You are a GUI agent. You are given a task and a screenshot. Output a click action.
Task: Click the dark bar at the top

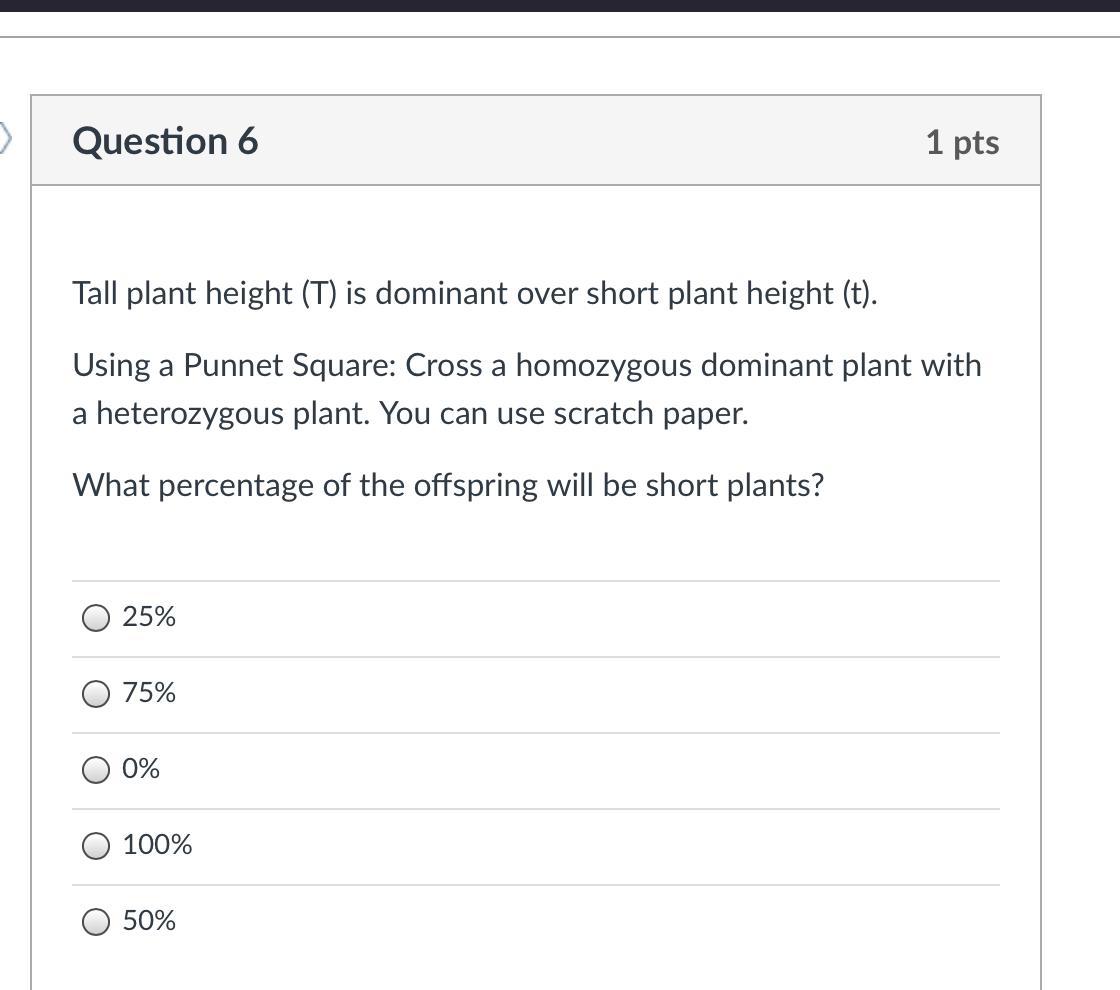coord(560,5)
